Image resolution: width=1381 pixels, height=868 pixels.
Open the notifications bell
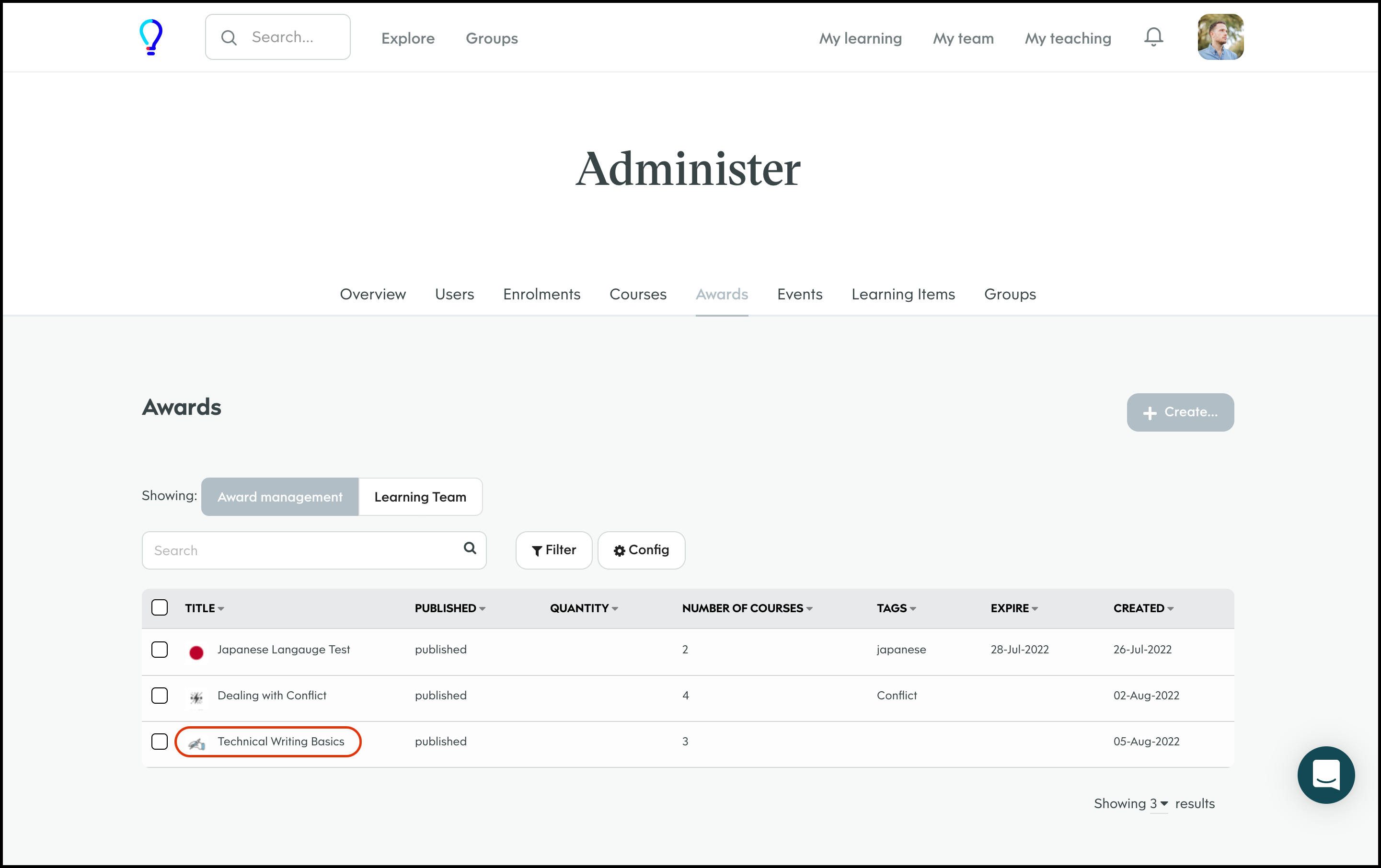click(x=1153, y=37)
